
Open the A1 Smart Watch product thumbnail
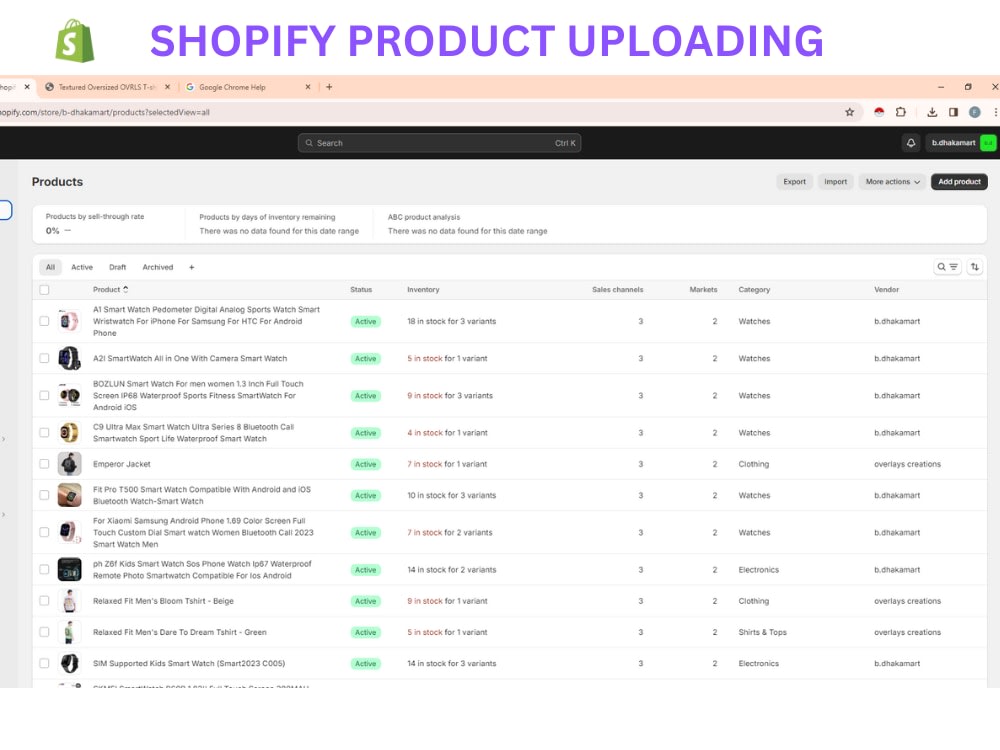70,321
